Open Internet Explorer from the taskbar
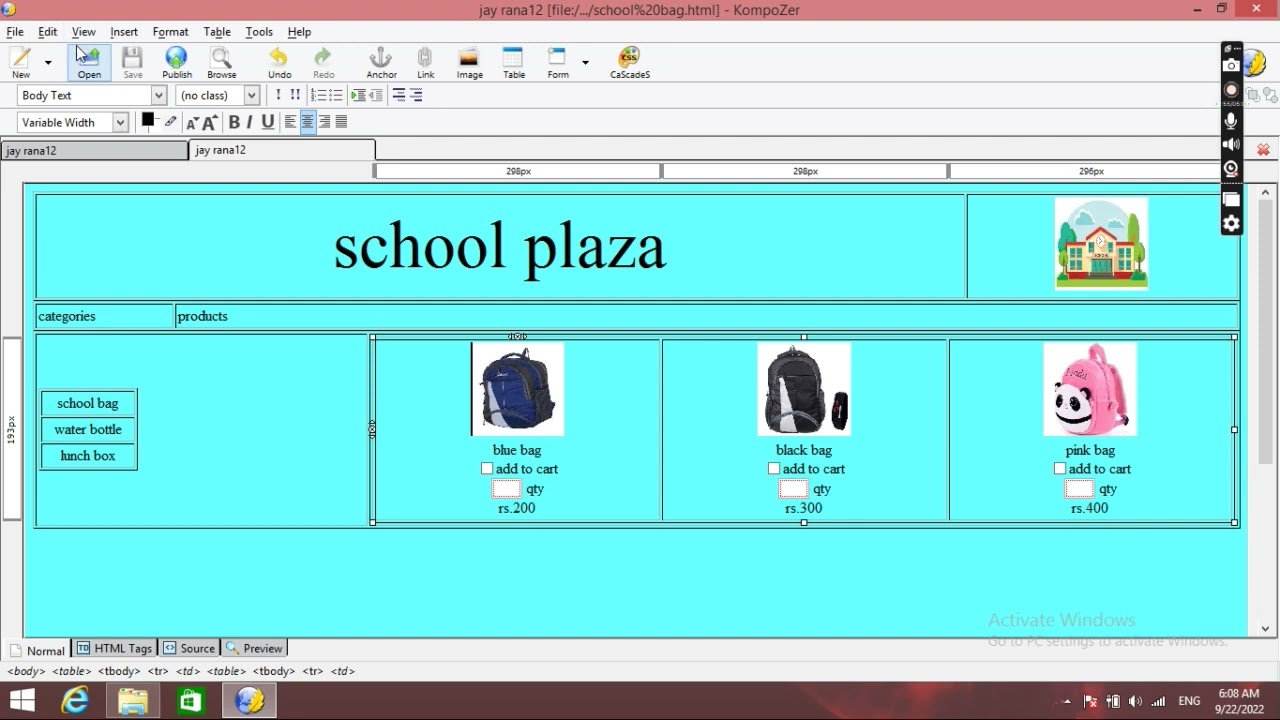The width and height of the screenshot is (1280, 720). 75,701
